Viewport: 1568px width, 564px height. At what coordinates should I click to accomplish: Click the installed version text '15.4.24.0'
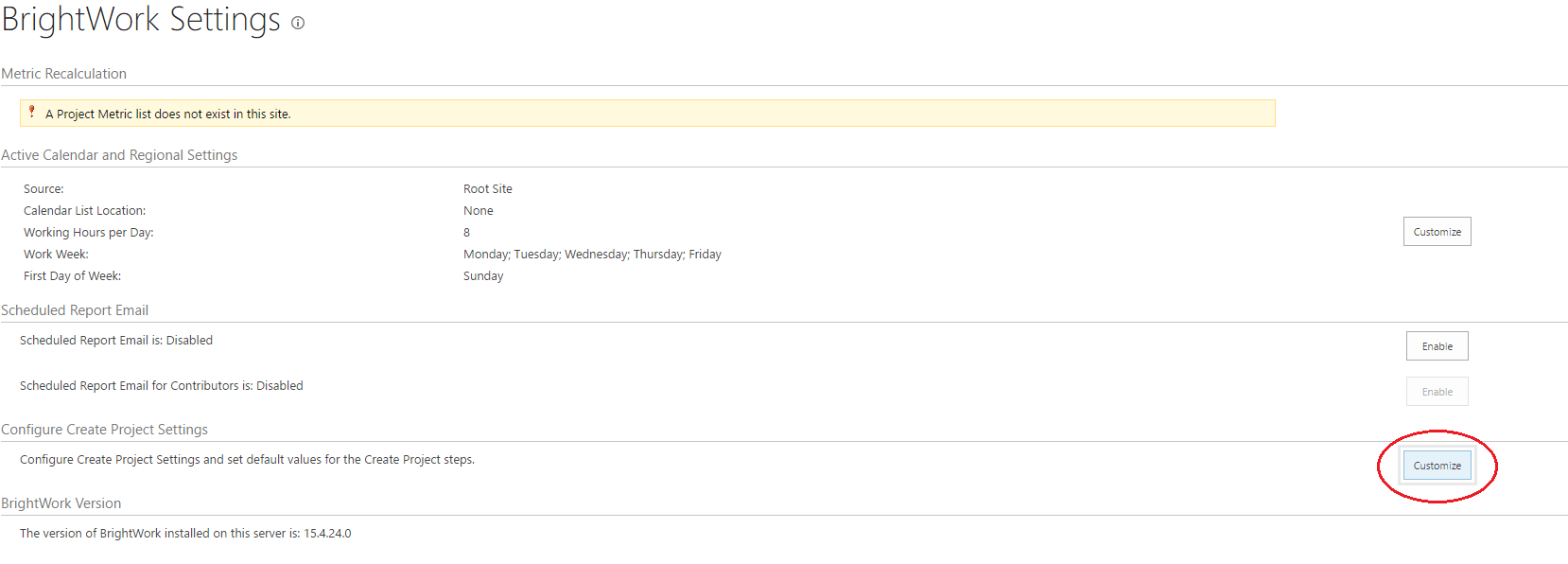coord(327,534)
